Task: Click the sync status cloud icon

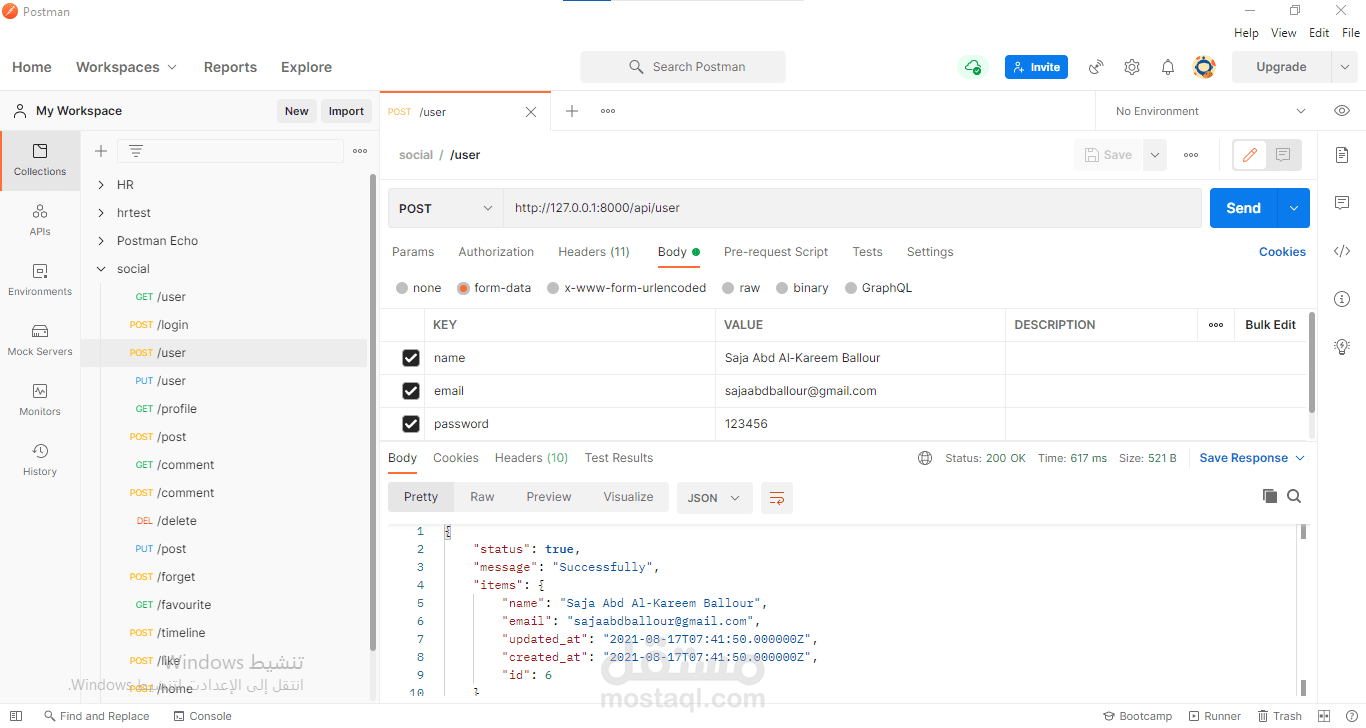Action: pos(972,67)
